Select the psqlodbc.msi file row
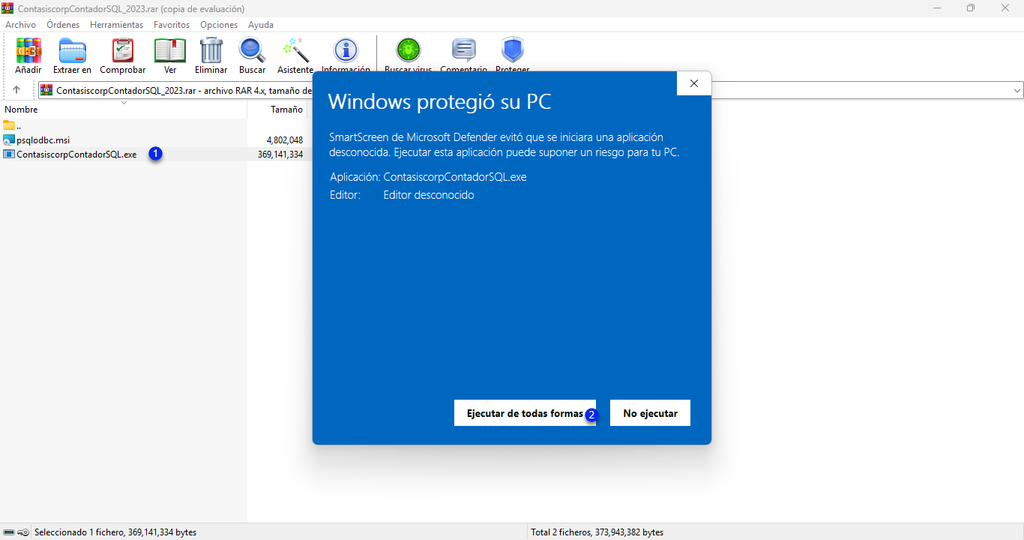 click(x=154, y=140)
